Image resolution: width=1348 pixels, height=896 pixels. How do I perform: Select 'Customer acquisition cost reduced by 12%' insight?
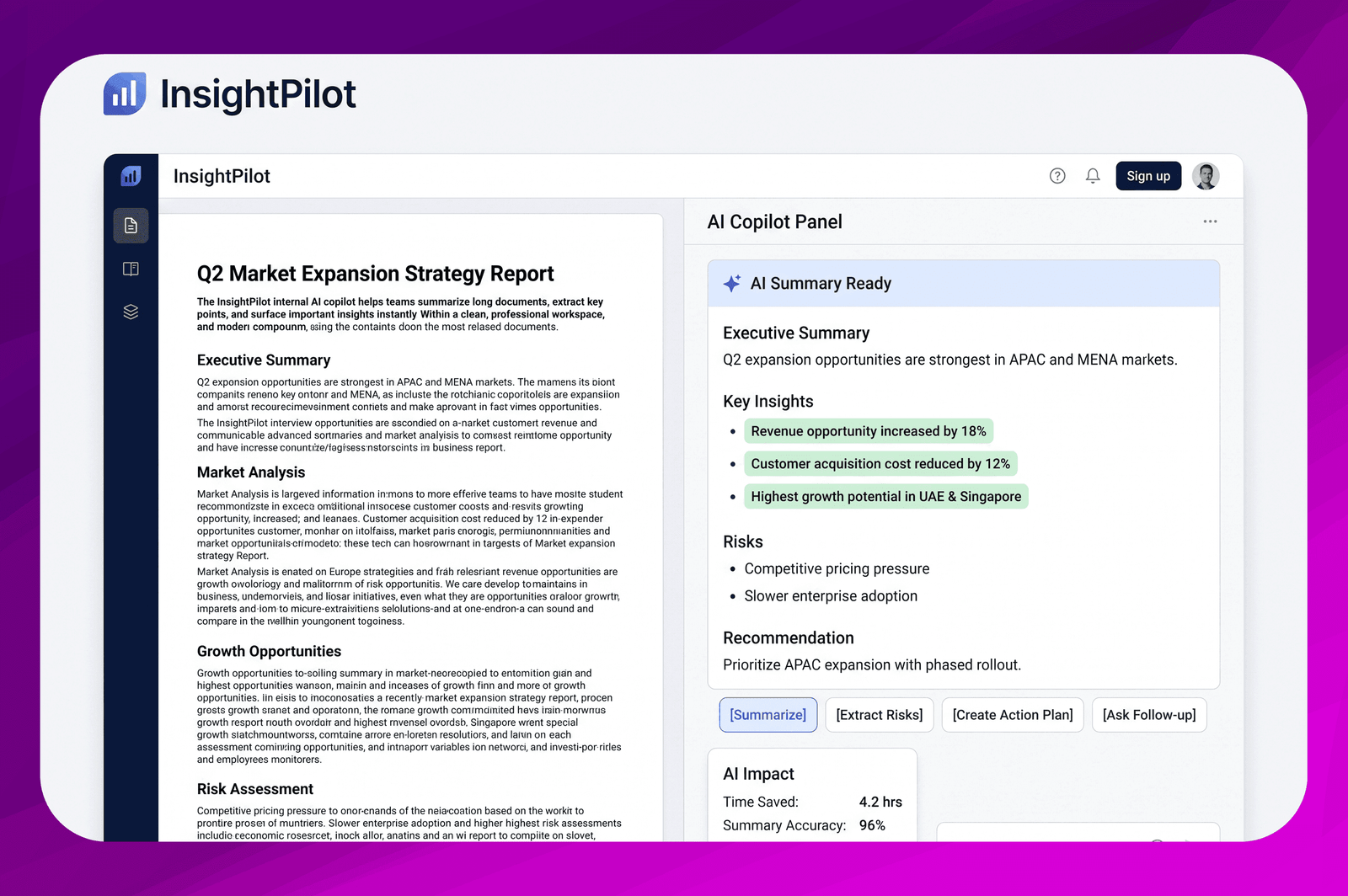[x=880, y=464]
